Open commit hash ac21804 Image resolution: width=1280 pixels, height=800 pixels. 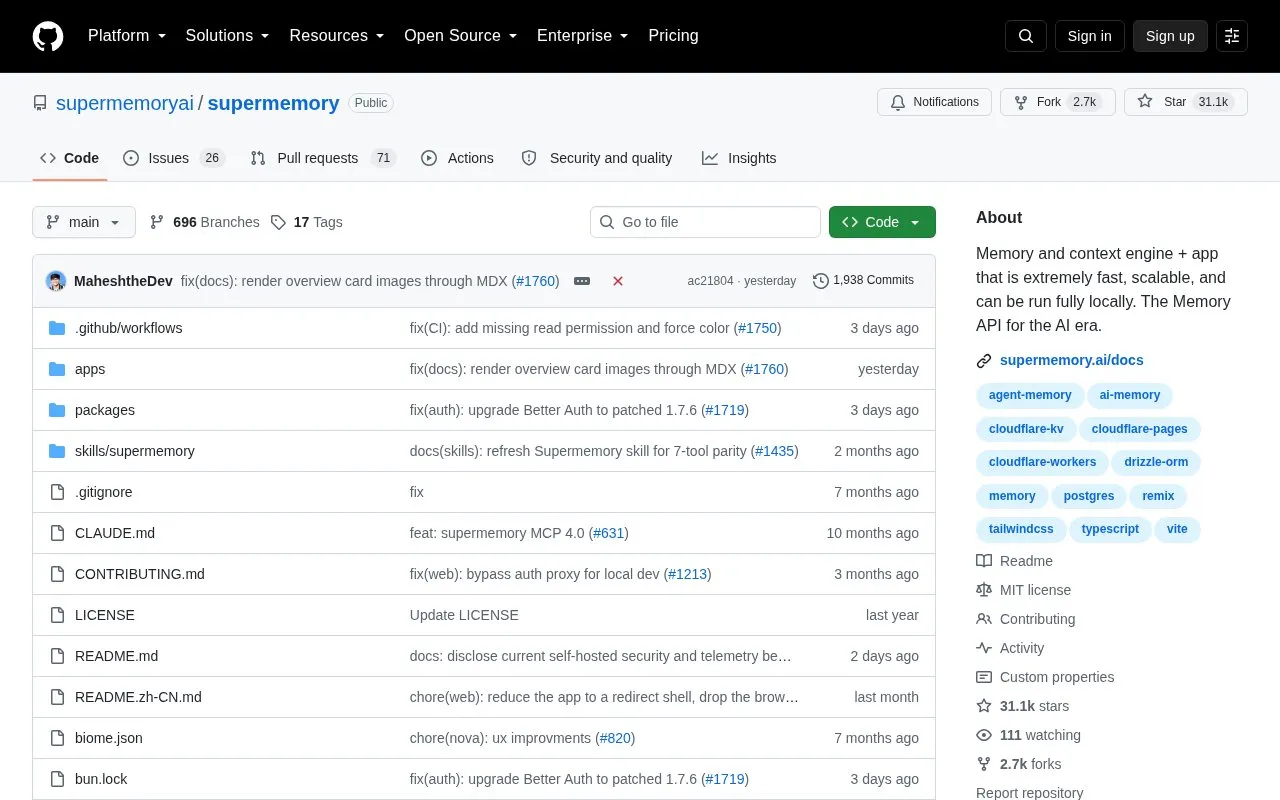coord(710,281)
